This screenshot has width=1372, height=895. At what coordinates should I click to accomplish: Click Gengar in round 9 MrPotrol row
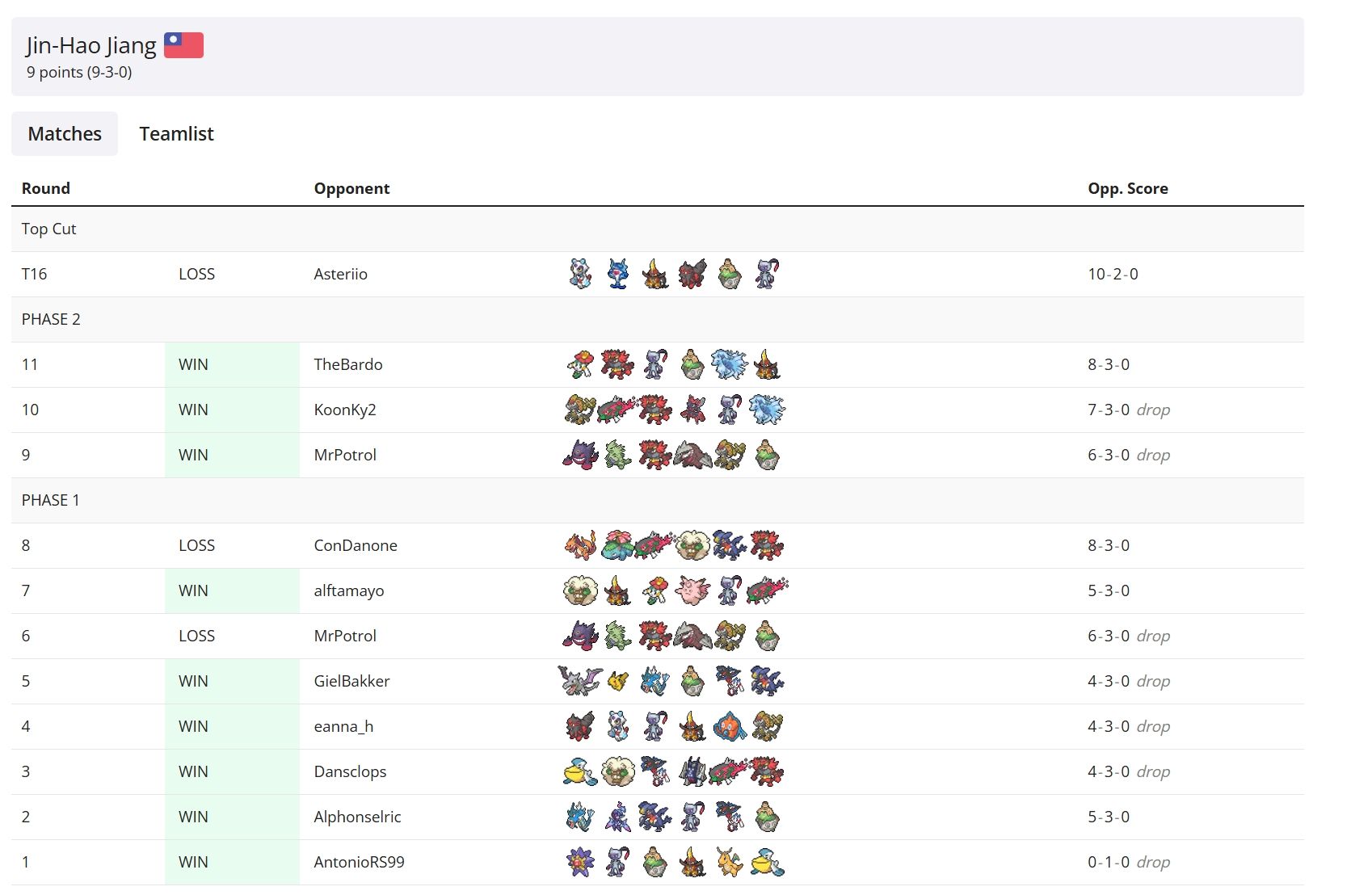[580, 455]
